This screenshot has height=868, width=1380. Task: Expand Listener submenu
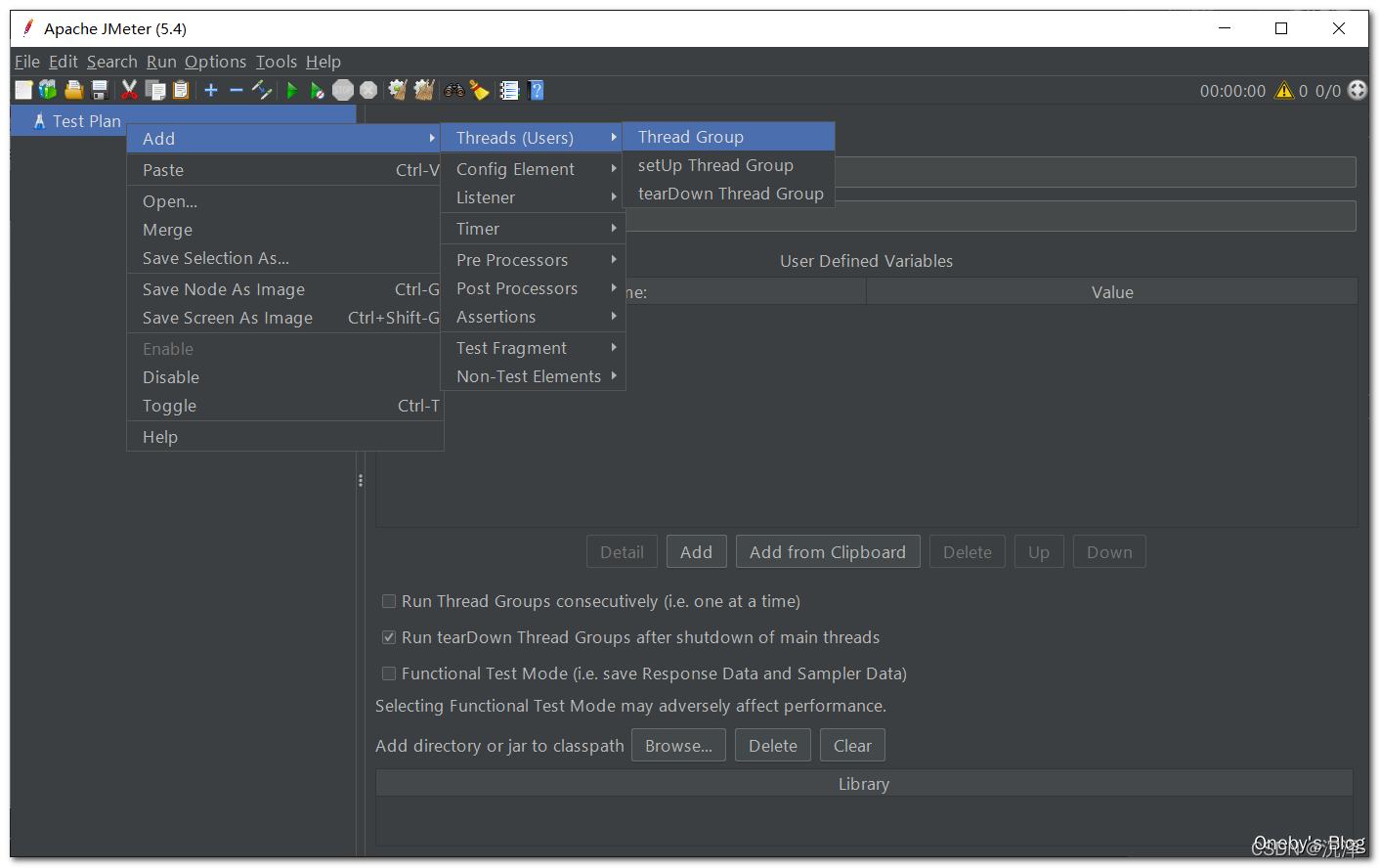tap(533, 197)
